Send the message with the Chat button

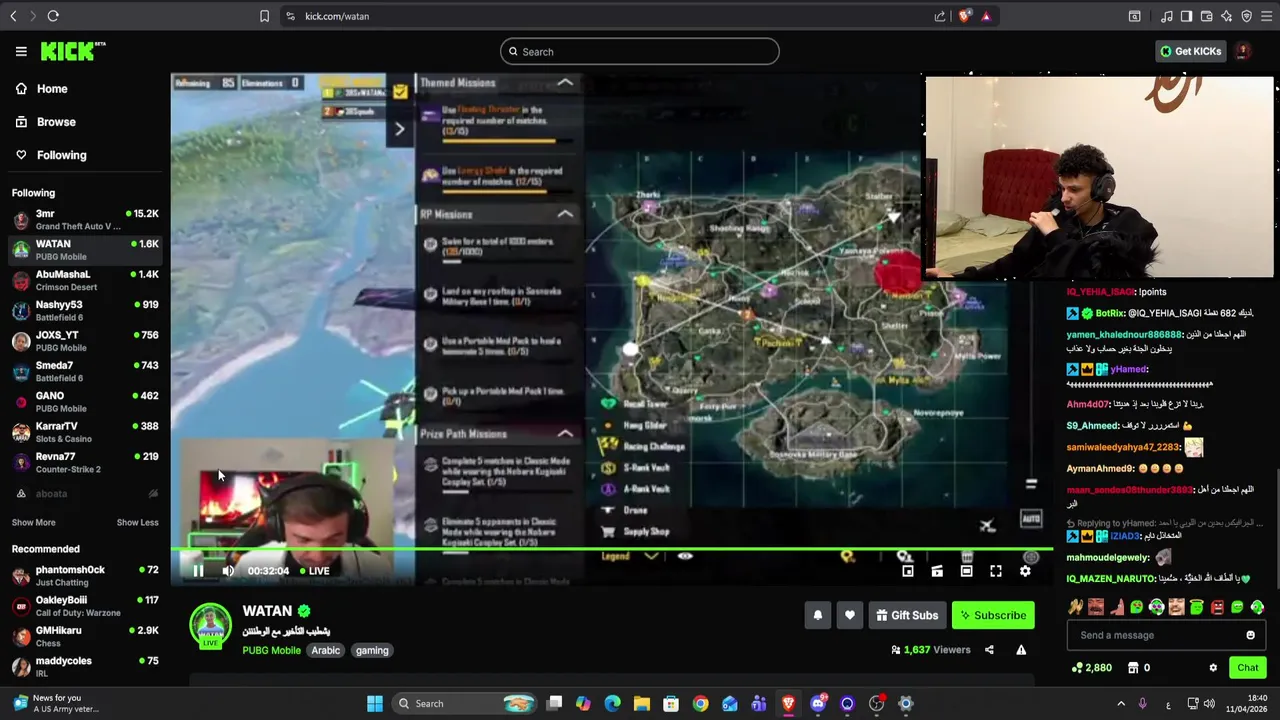pyautogui.click(x=1248, y=668)
